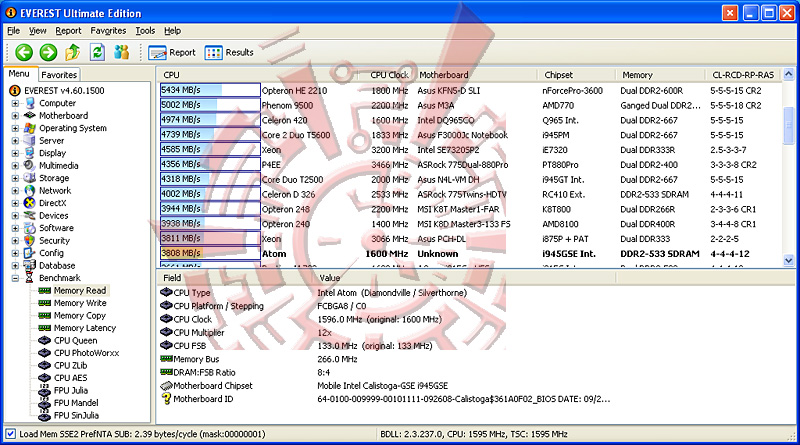The image size is (800, 445).
Task: Select the FPU SinJulia benchmark
Action: (77, 415)
